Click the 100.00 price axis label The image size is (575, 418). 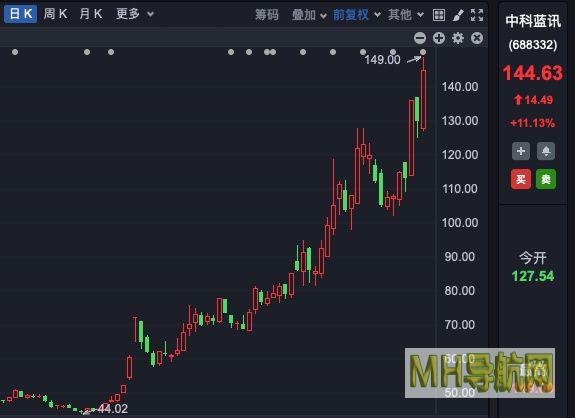tap(460, 223)
